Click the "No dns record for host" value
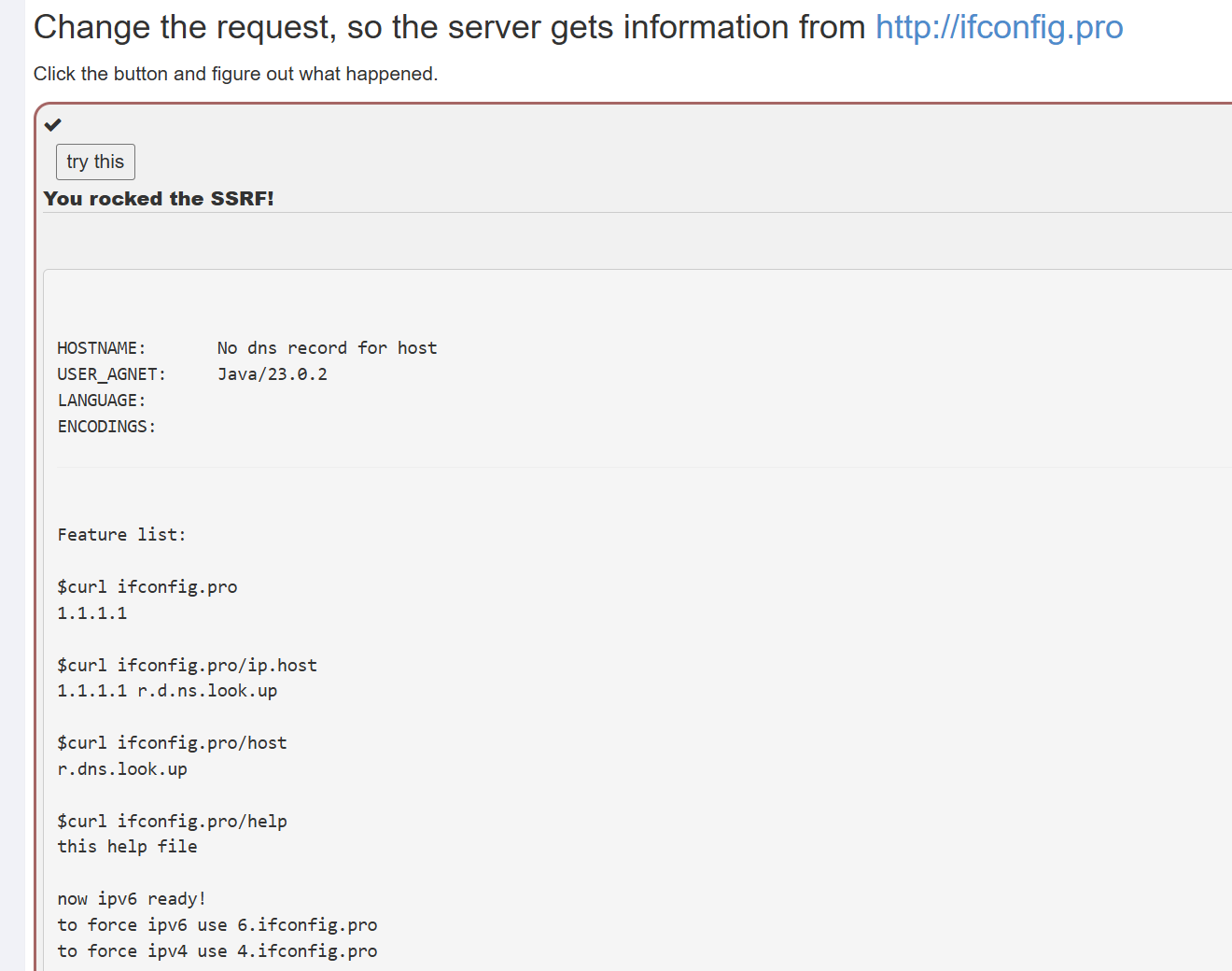 327,348
